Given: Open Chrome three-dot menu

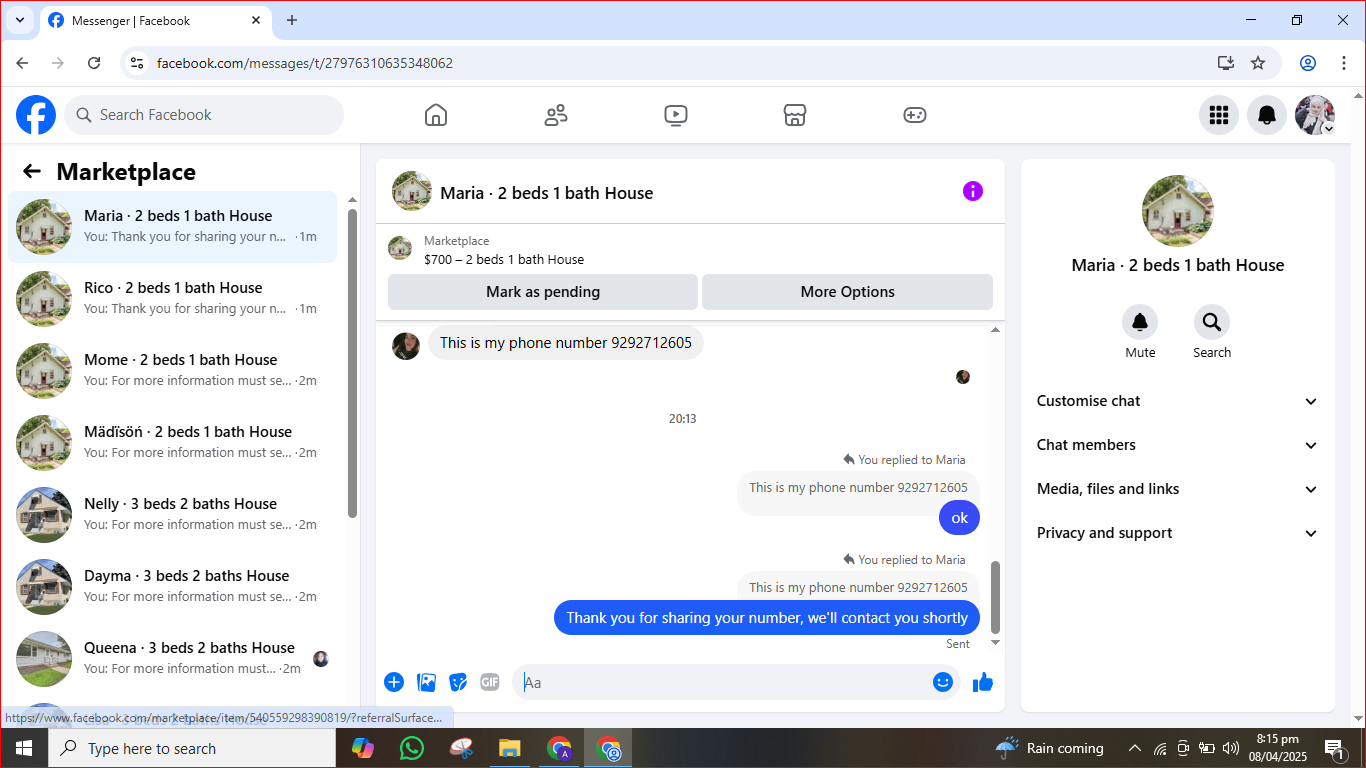Looking at the screenshot, I should tap(1344, 63).
